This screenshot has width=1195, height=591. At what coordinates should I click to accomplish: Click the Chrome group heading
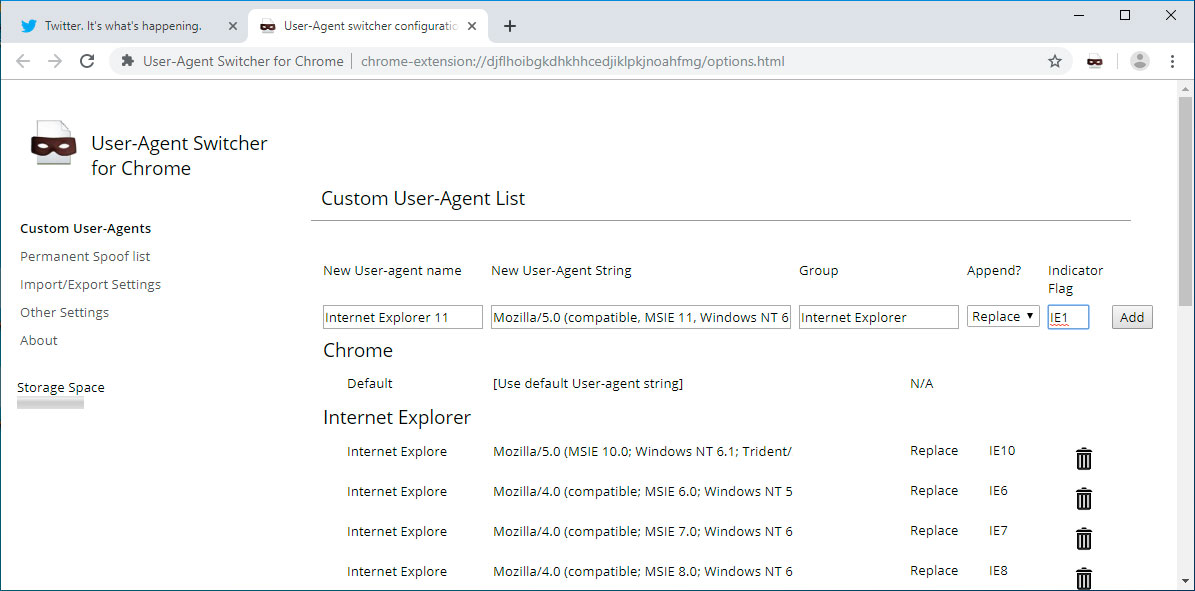pos(358,351)
